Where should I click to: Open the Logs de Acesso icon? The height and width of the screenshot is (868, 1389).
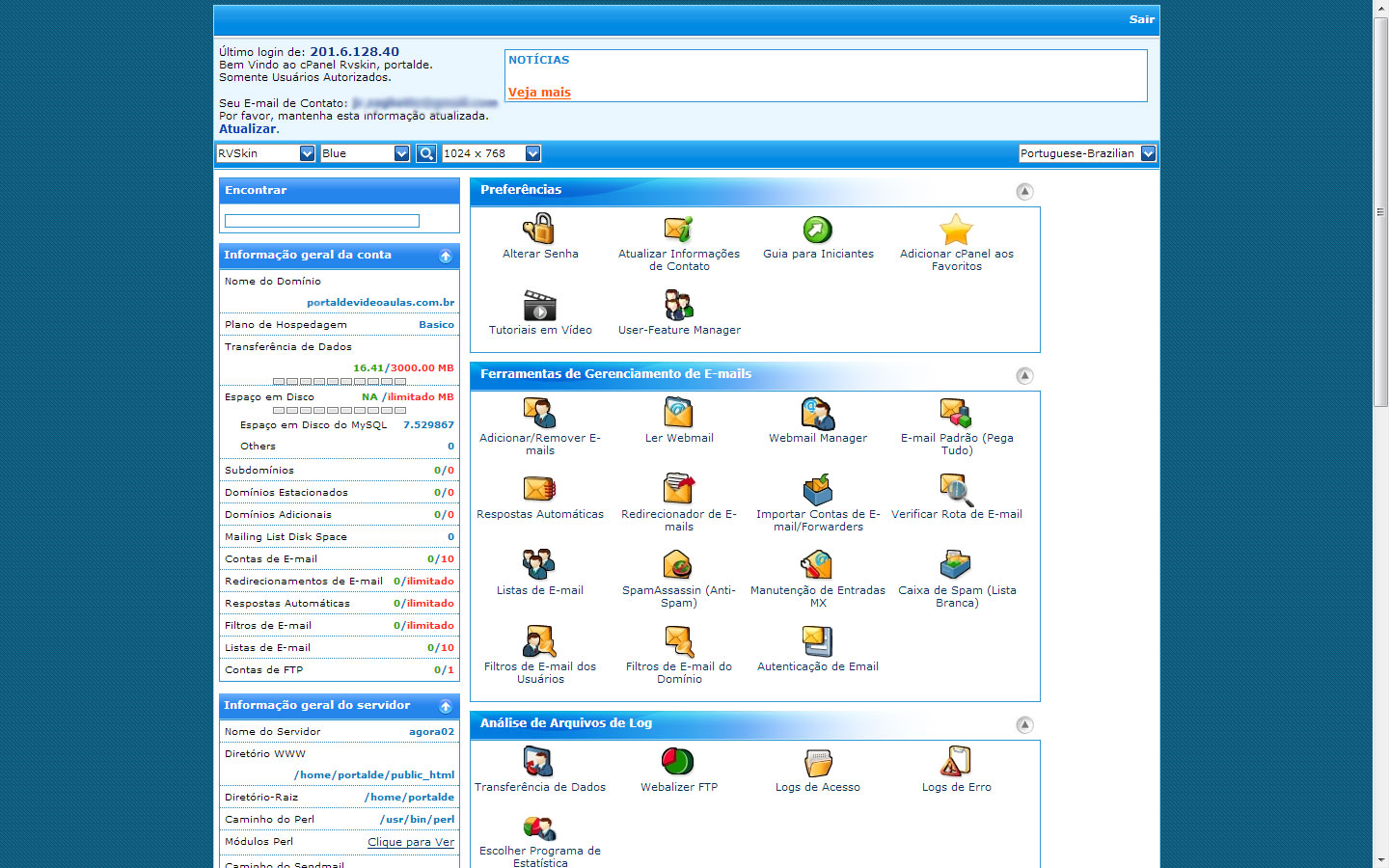pos(818,762)
